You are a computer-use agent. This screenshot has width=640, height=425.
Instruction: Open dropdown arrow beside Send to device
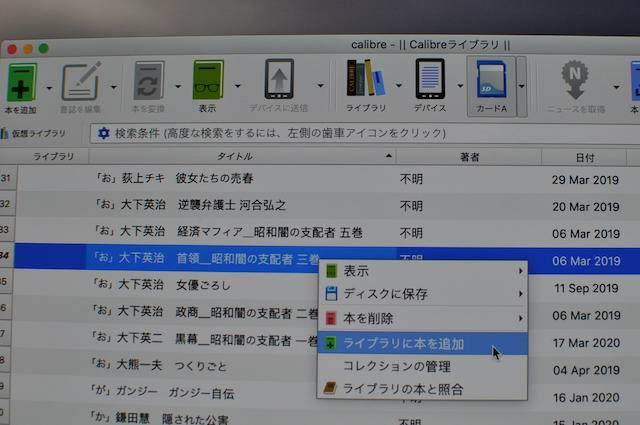(x=320, y=85)
